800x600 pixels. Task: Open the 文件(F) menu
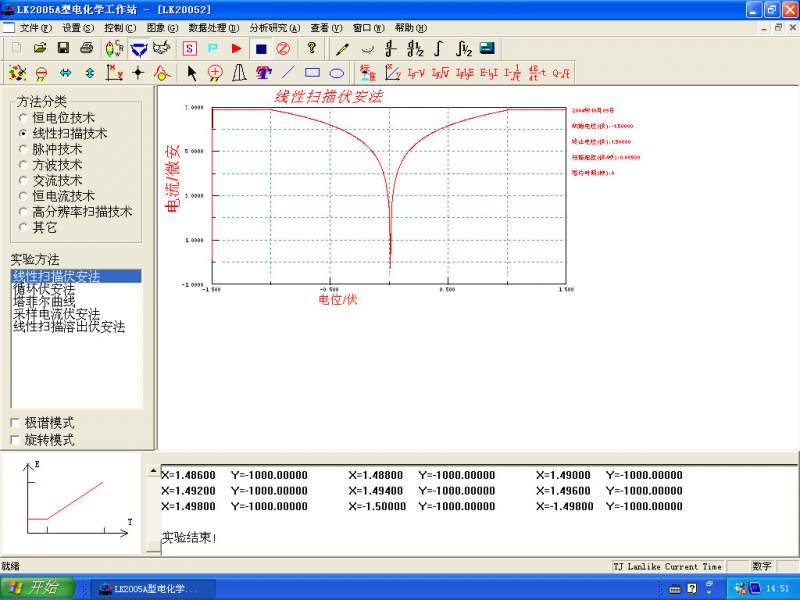point(36,28)
